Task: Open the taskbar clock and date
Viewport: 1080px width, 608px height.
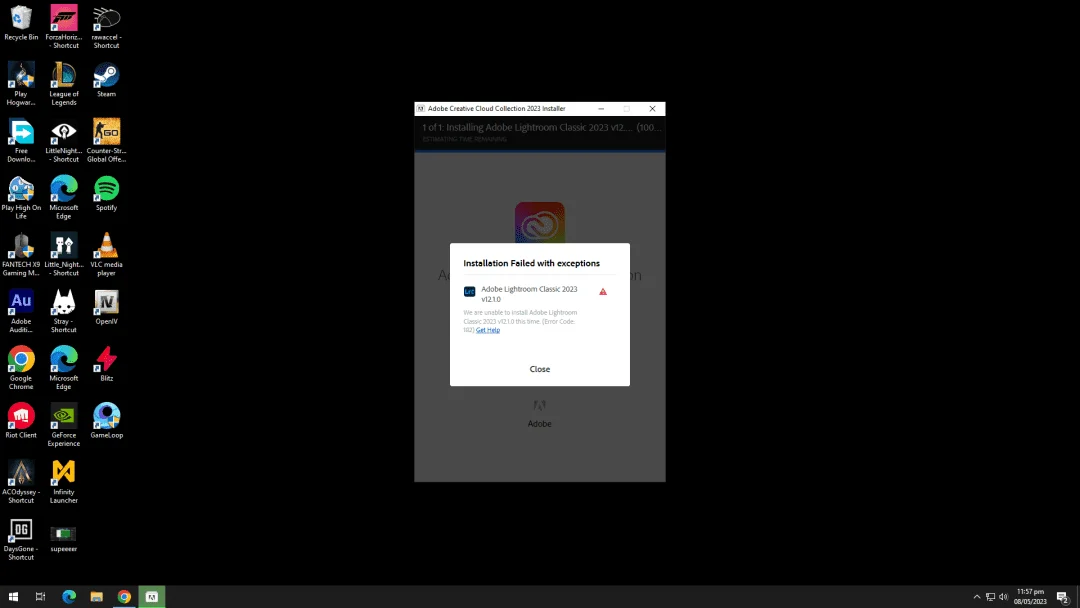Action: tap(1030, 597)
